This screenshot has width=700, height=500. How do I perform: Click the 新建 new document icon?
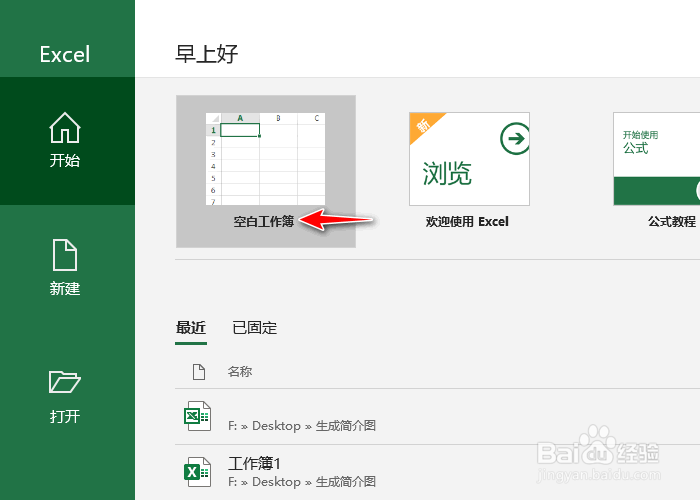(x=65, y=255)
